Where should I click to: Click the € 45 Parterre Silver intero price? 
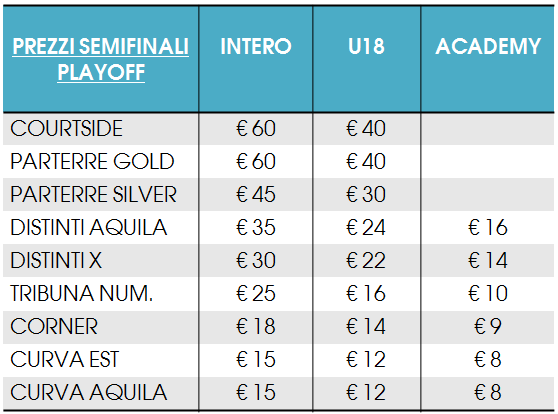click(x=256, y=194)
